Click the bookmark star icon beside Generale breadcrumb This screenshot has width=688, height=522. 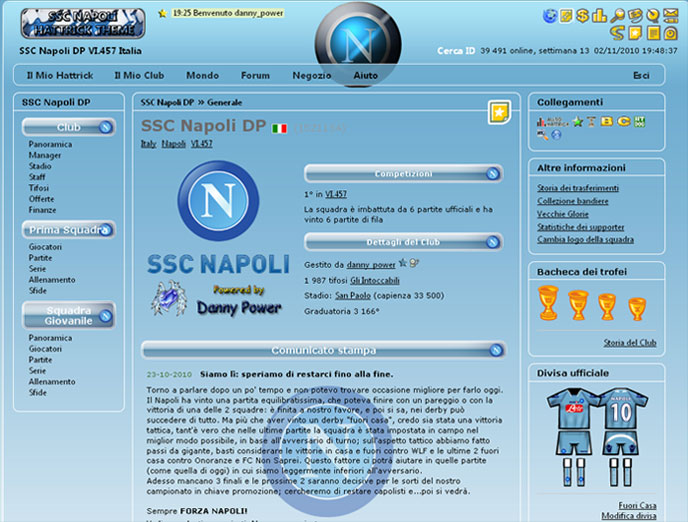[499, 112]
